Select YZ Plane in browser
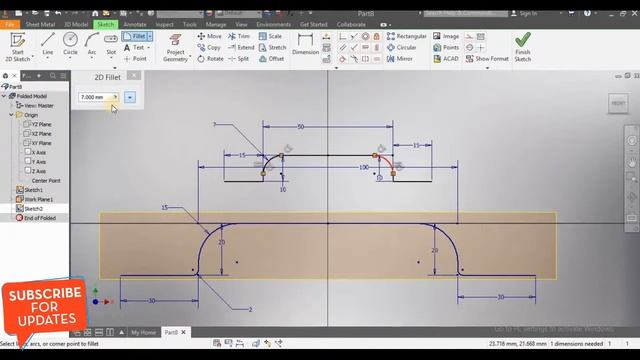The width and height of the screenshot is (640, 360). 38,124
